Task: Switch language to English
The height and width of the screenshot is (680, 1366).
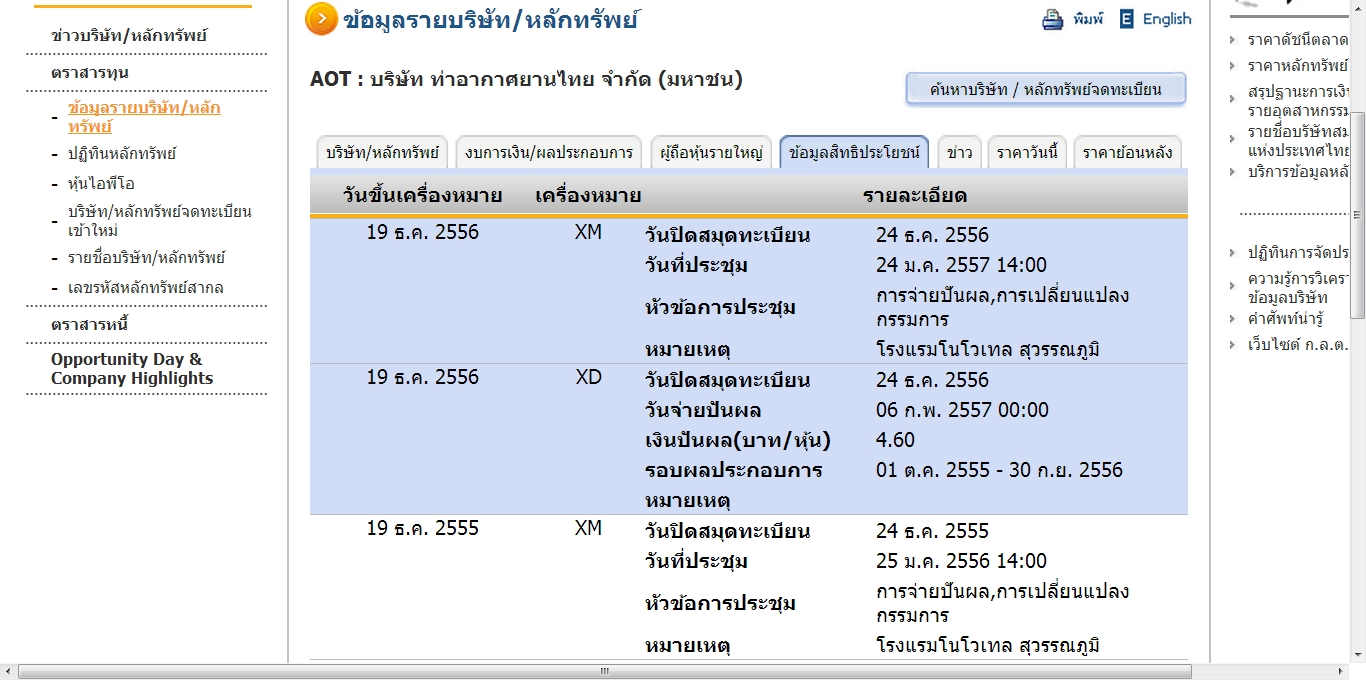Action: tap(1167, 19)
